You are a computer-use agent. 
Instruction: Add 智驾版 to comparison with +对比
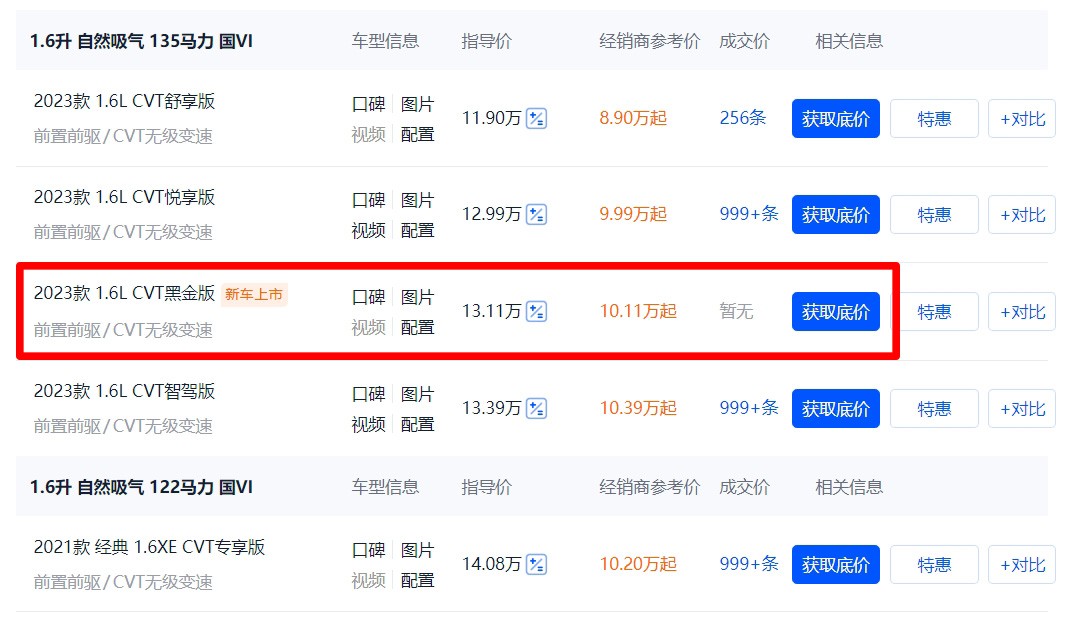point(1022,409)
